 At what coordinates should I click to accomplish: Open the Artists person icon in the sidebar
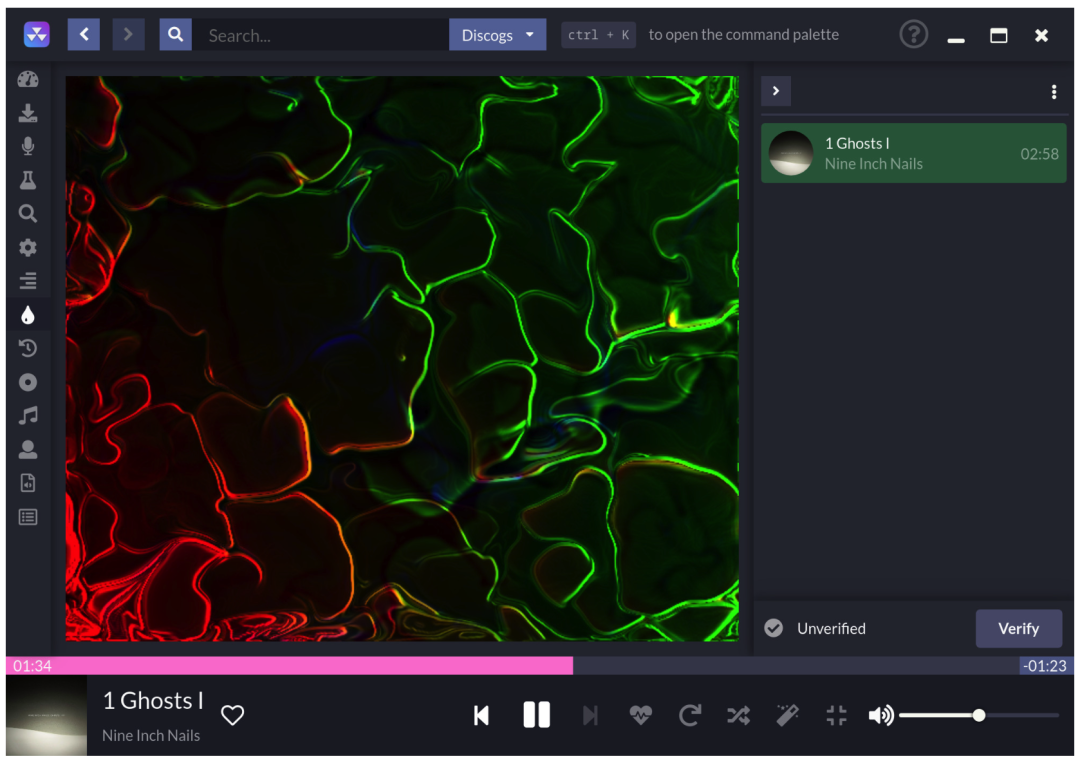(x=28, y=449)
